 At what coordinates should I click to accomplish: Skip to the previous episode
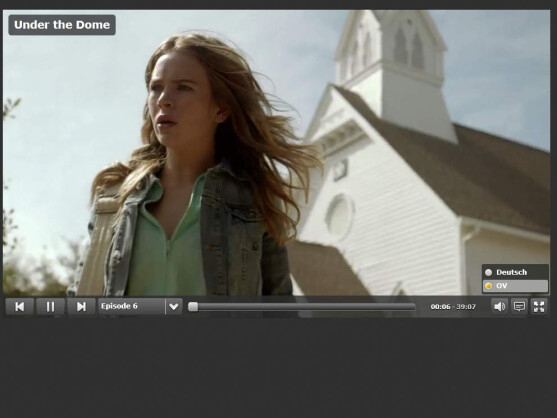click(x=20, y=306)
